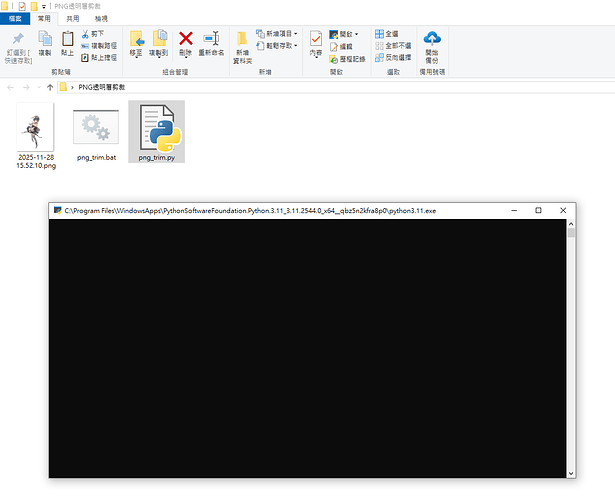Click the Pin to Quick Access icon
The height and width of the screenshot is (500, 615).
17,41
